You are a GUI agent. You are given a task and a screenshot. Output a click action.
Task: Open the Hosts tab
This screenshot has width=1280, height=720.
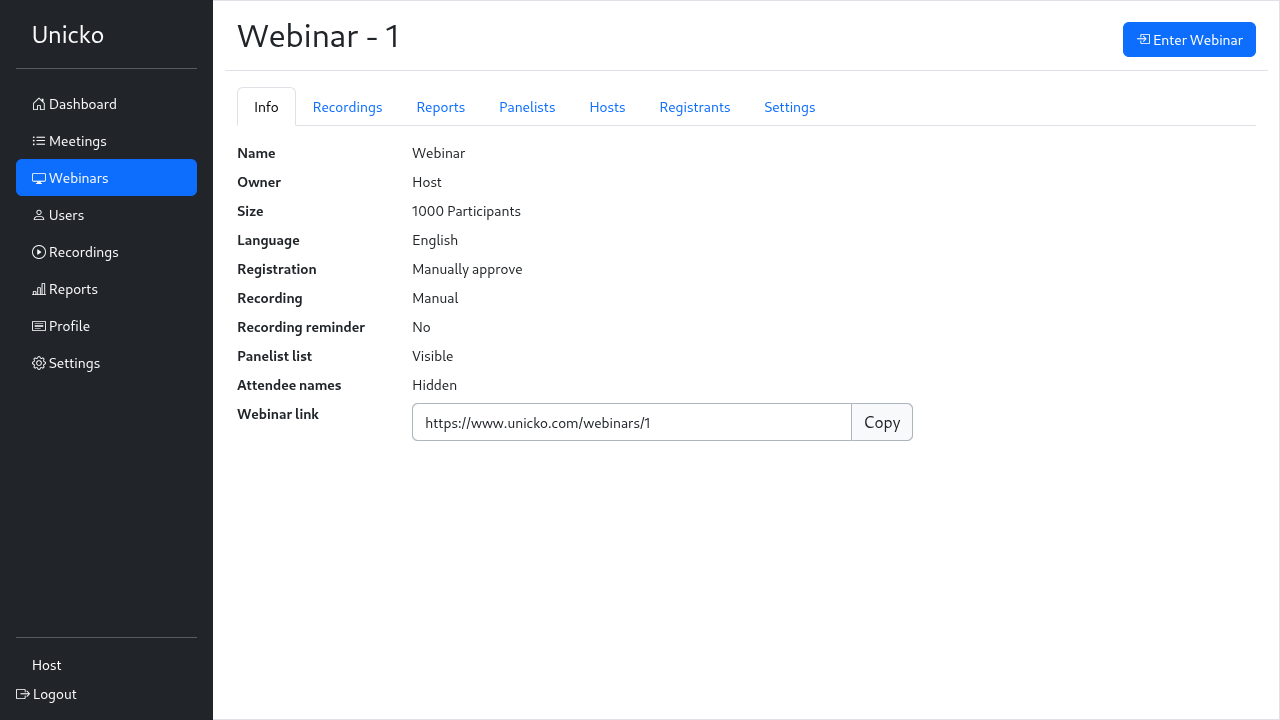click(x=607, y=107)
